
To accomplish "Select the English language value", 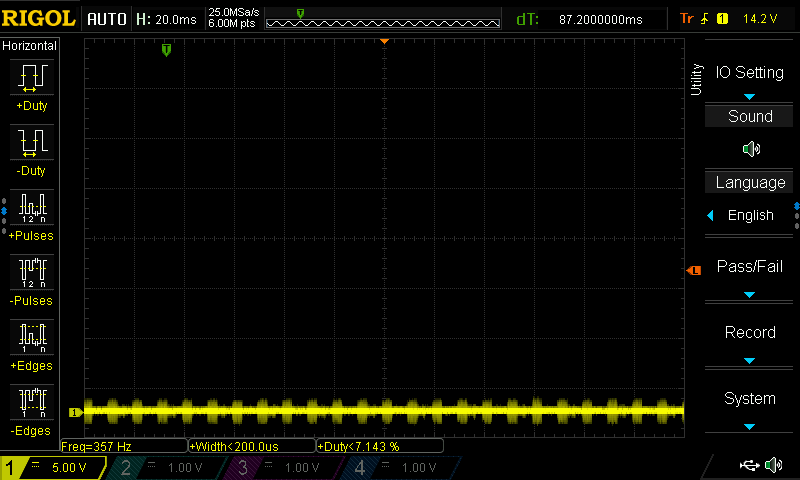I will (x=751, y=215).
